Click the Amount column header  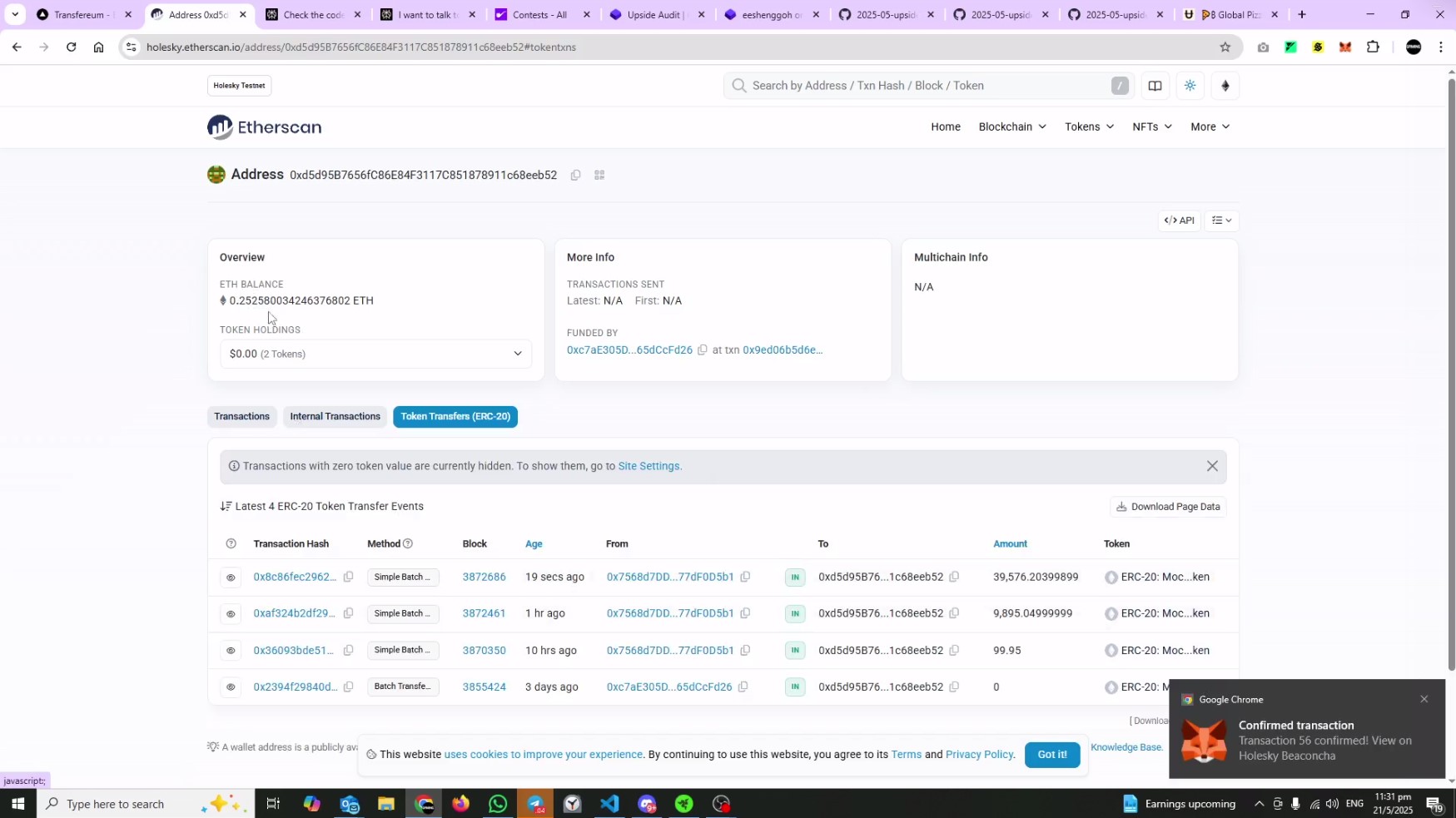(1010, 544)
